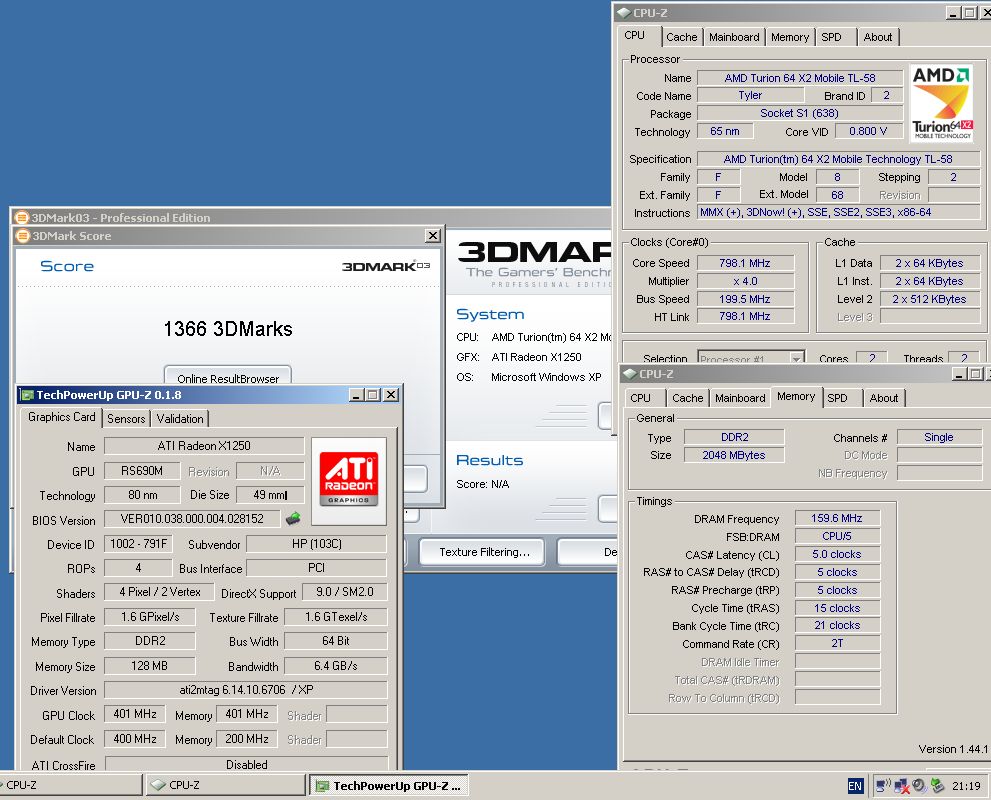Click GPU field RS690M in GPU-Z
Image resolution: width=991 pixels, height=800 pixels.
[142, 471]
